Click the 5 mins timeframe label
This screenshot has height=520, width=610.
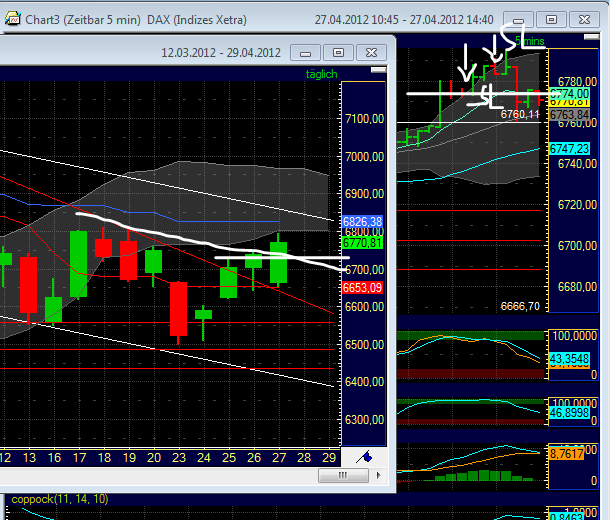click(x=530, y=41)
